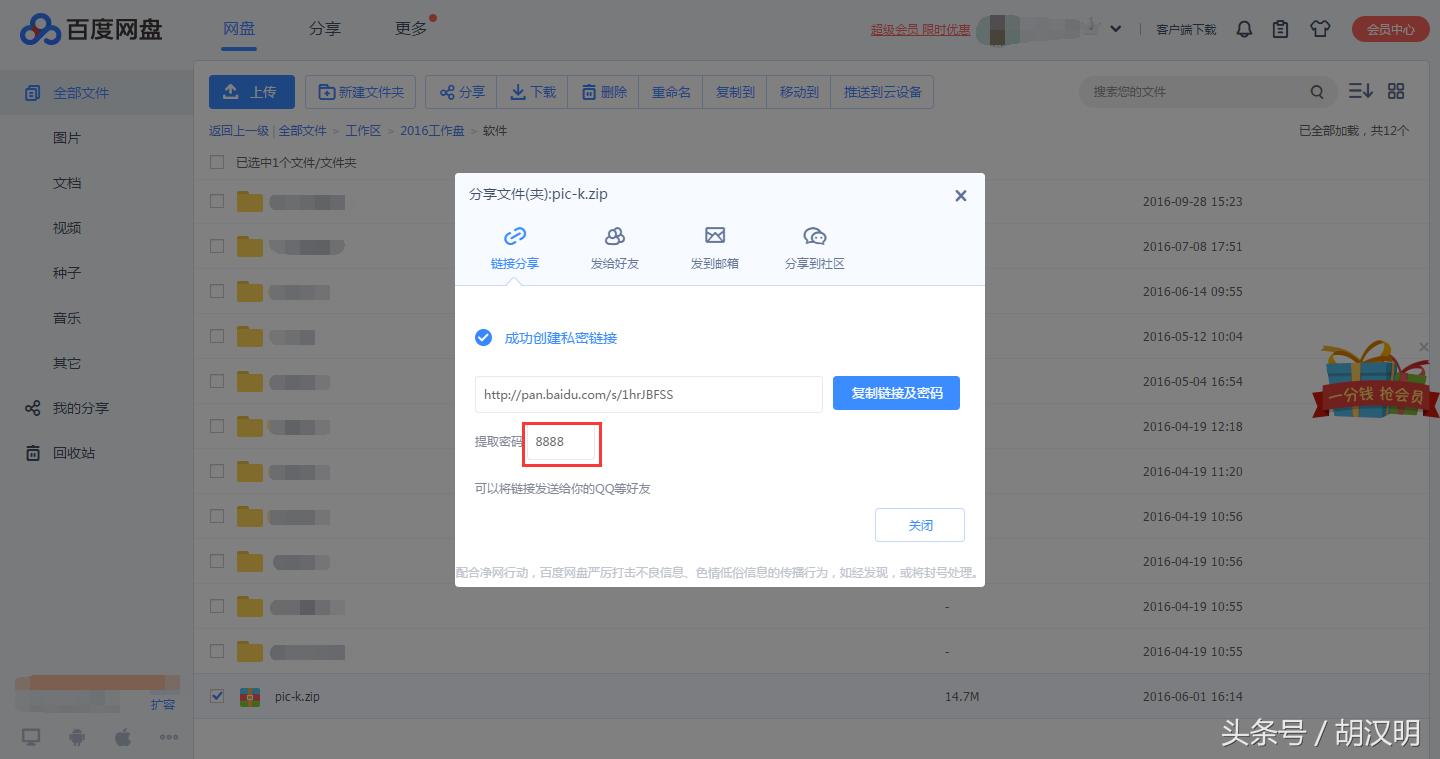This screenshot has height=759, width=1440.
Task: Click the transfer list clipboard icon
Action: point(1280,29)
